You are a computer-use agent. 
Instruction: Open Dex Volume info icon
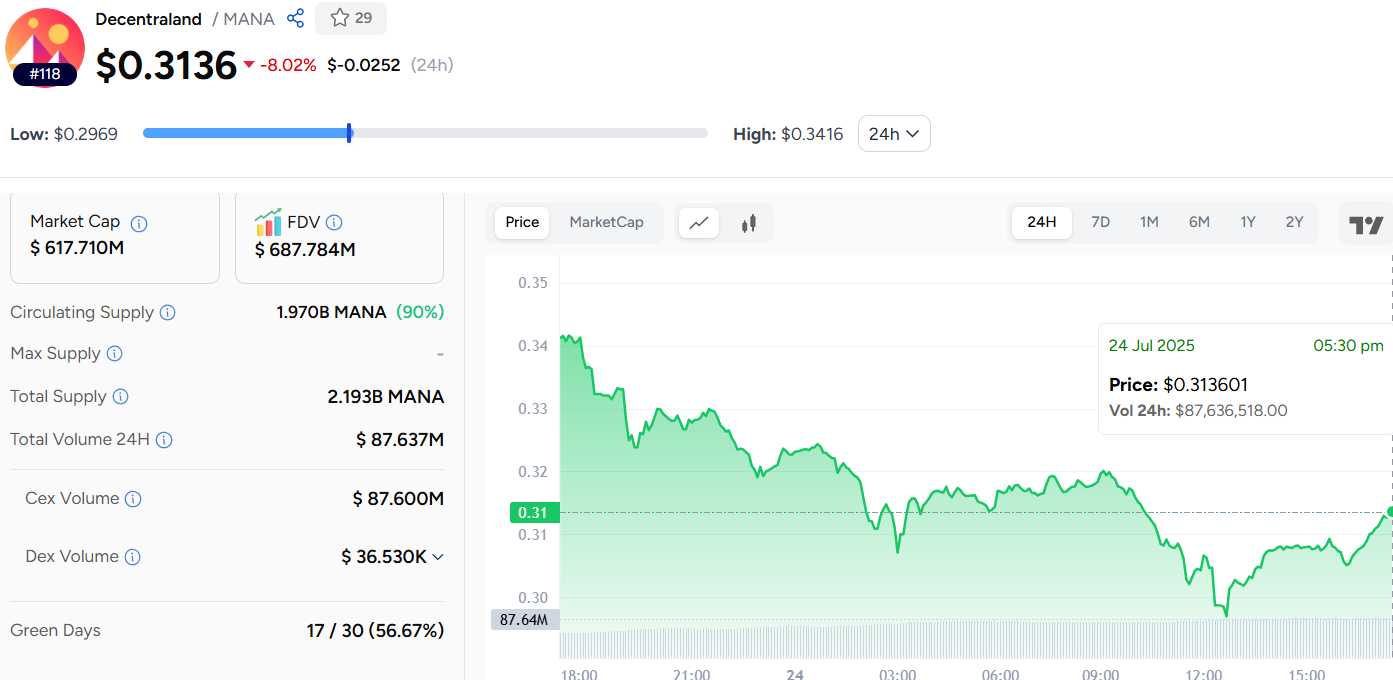133,557
